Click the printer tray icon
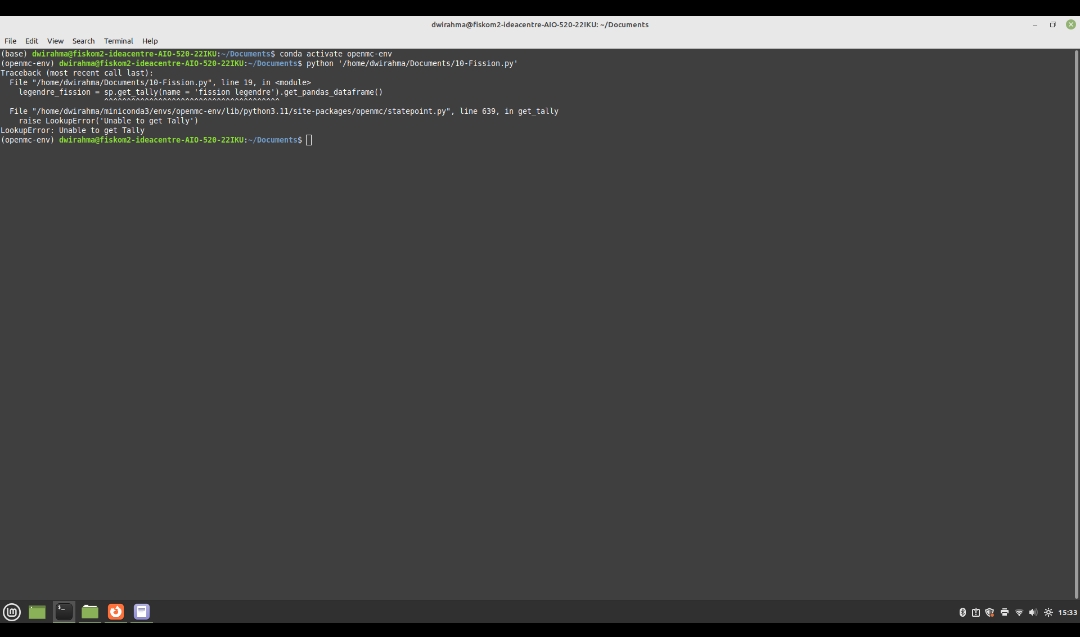Image resolution: width=1080 pixels, height=637 pixels. coord(1004,612)
